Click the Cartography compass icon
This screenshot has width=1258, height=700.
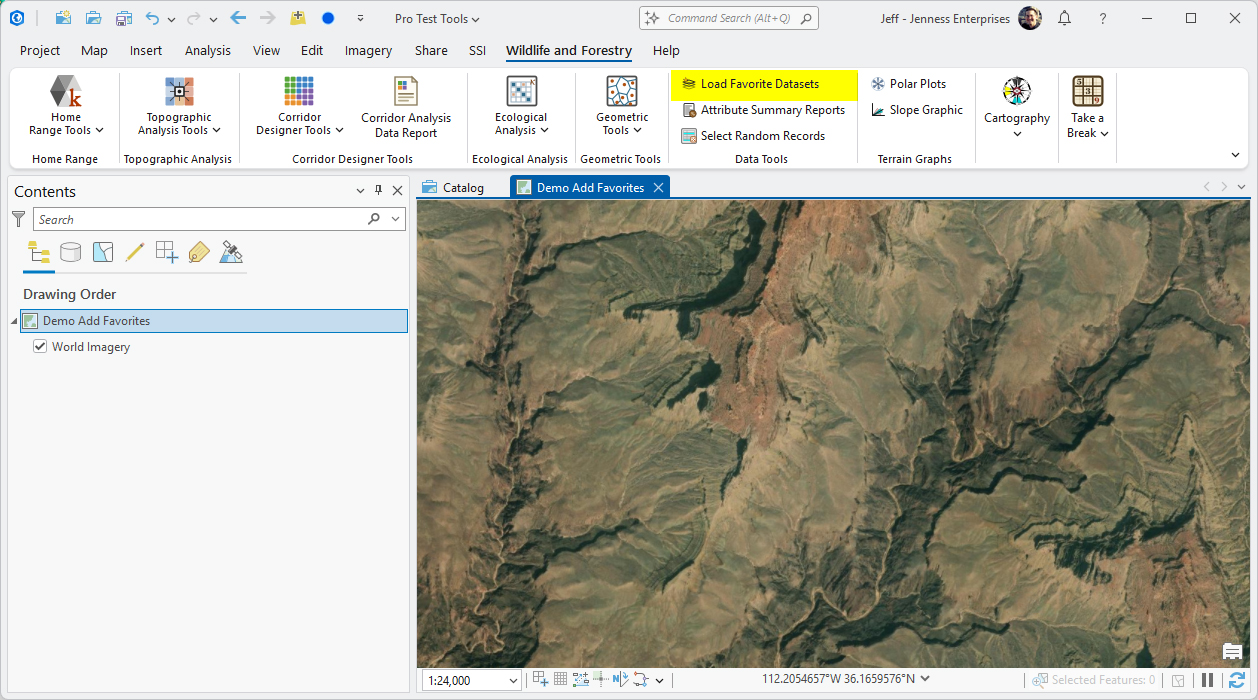pos(1017,92)
